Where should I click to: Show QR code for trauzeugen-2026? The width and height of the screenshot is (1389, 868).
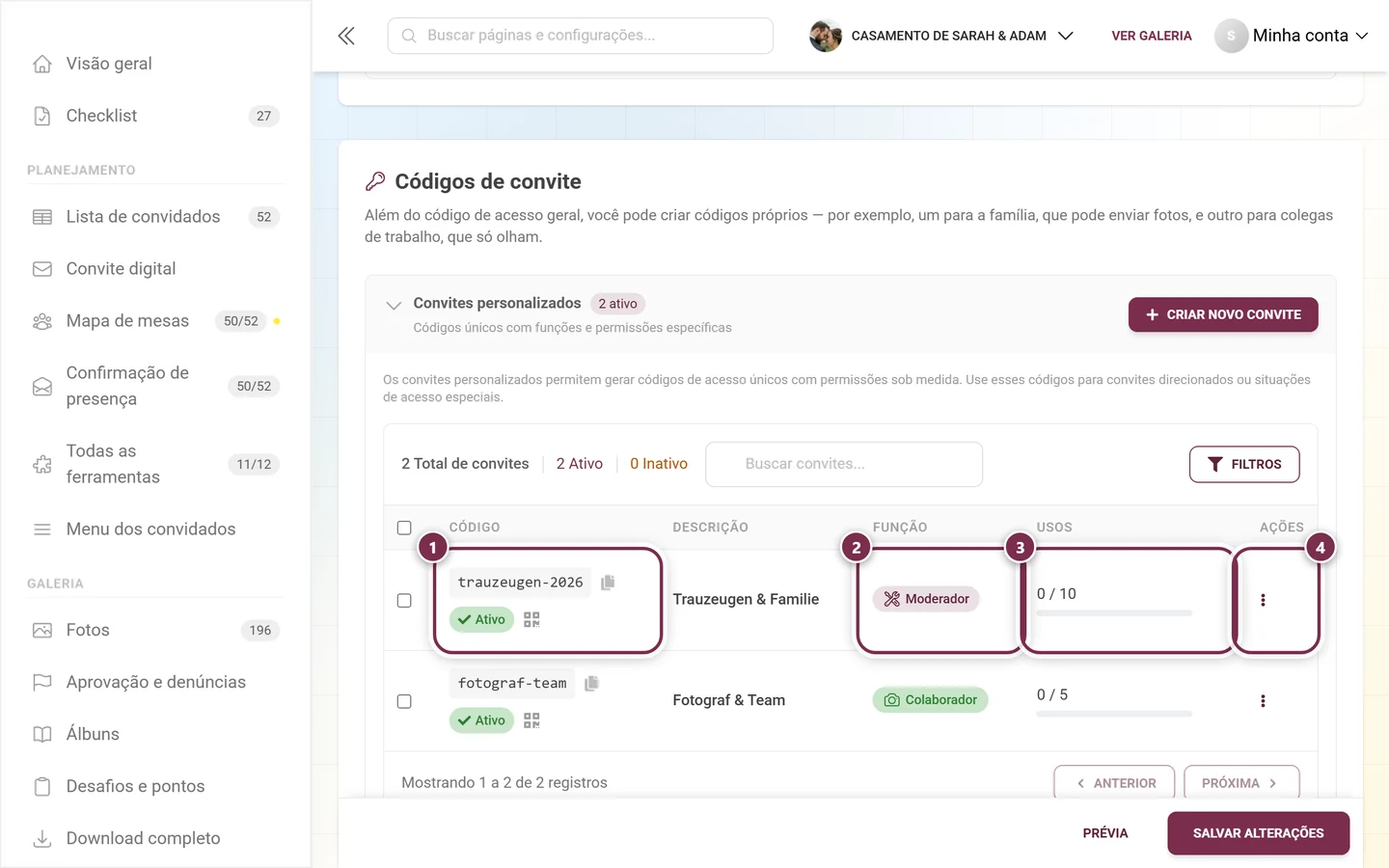tap(531, 619)
